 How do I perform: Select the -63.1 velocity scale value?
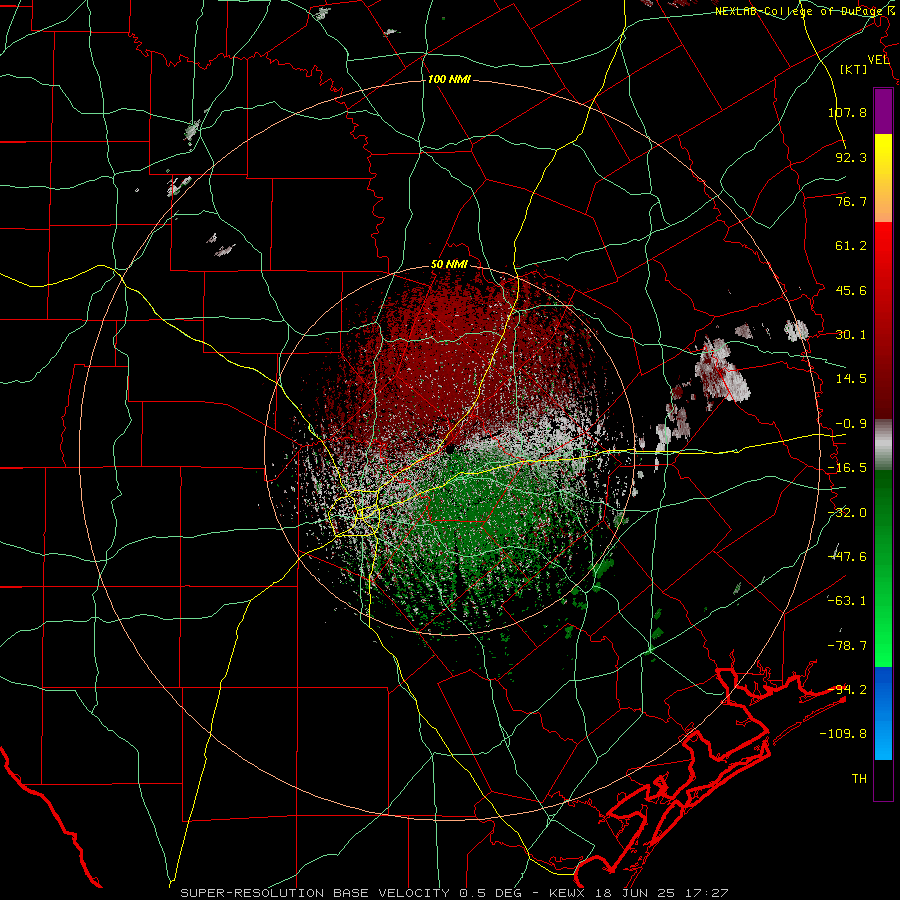tap(847, 601)
